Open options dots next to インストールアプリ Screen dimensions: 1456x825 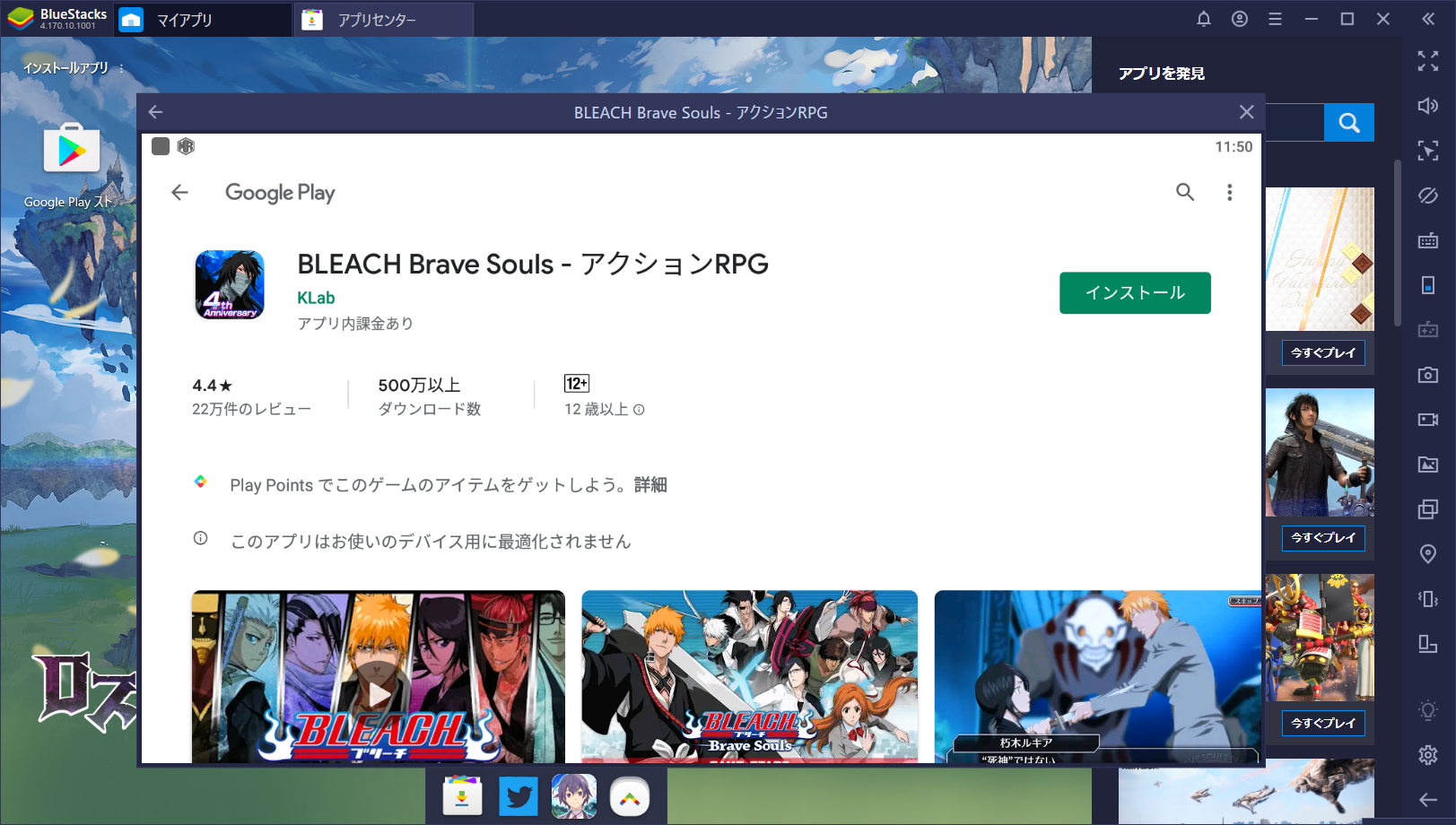(x=121, y=68)
